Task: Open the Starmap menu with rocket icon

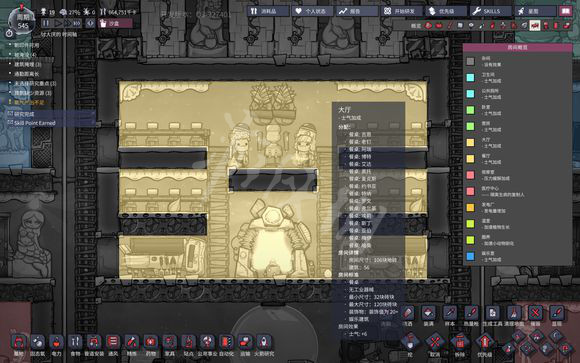Action: (x=535, y=11)
